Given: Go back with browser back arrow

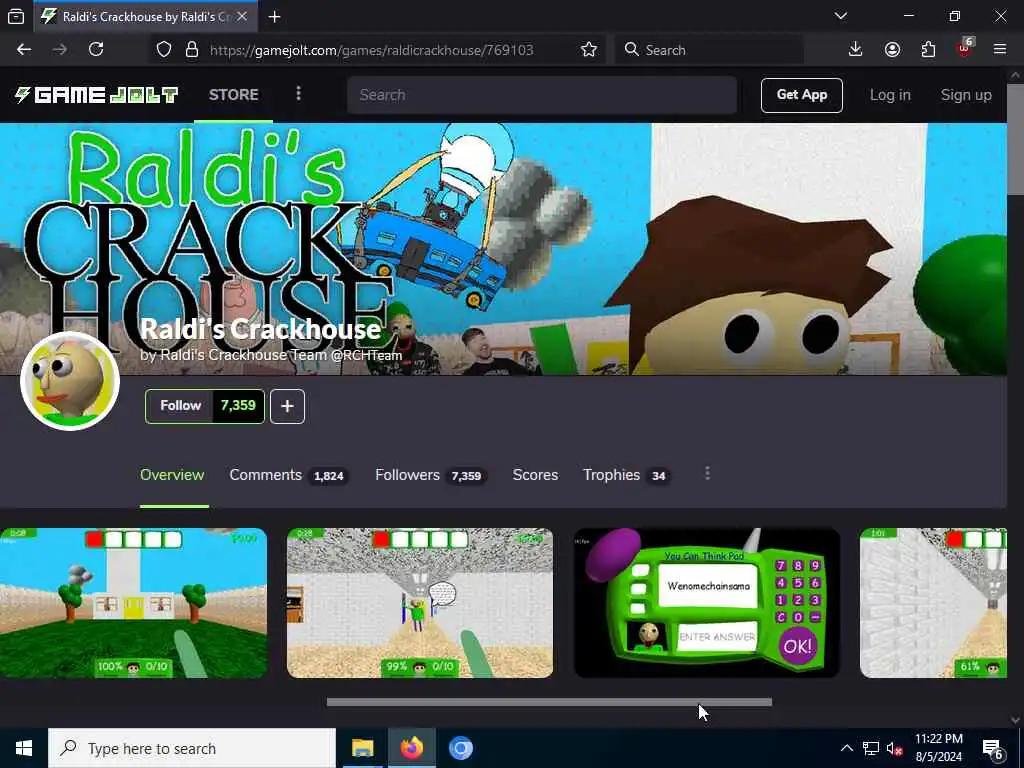Looking at the screenshot, I should [x=24, y=50].
